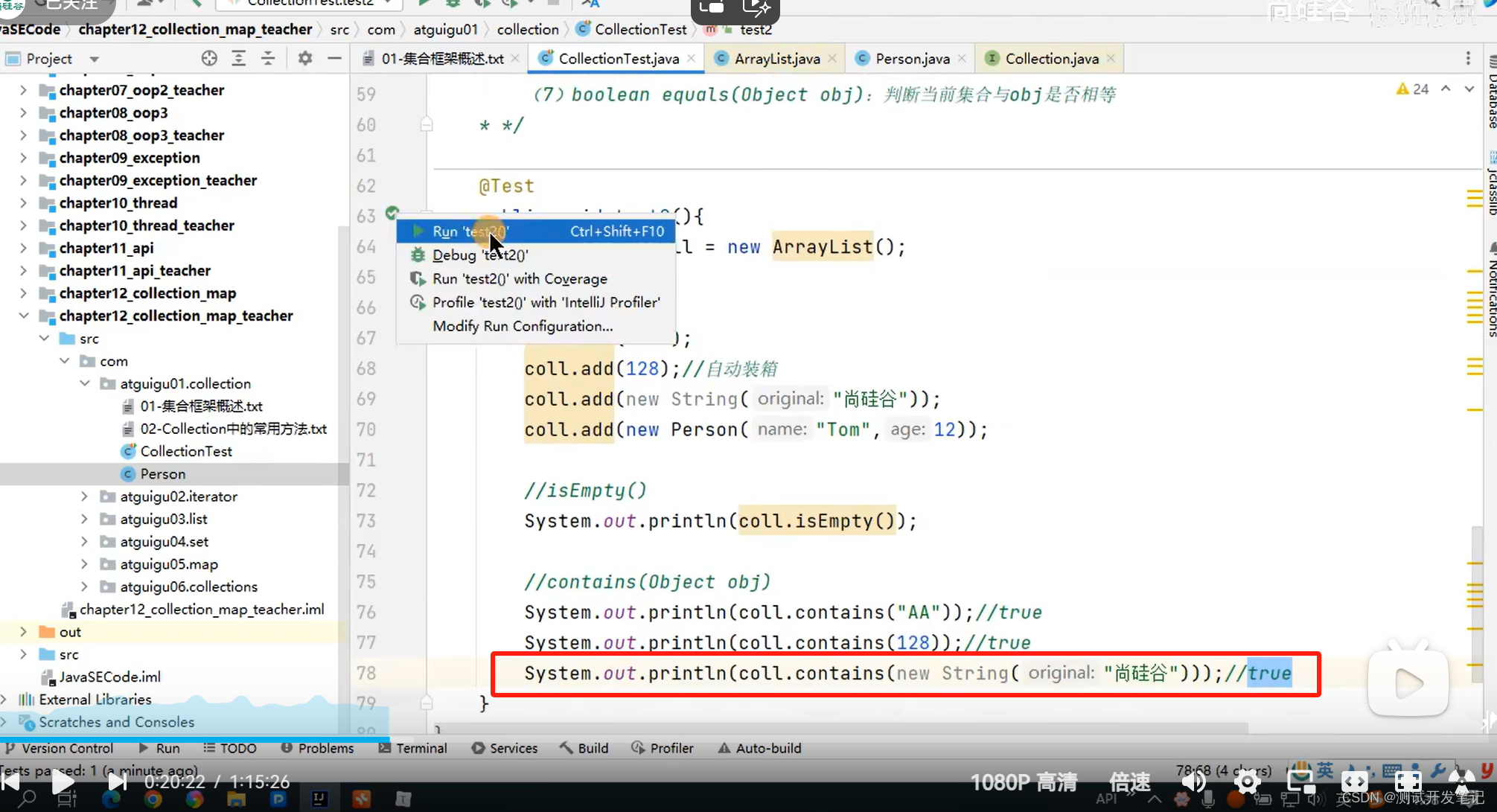Click the video overlay play button at lower right
Screen dimensions: 1497x812
pyautogui.click(x=1408, y=683)
